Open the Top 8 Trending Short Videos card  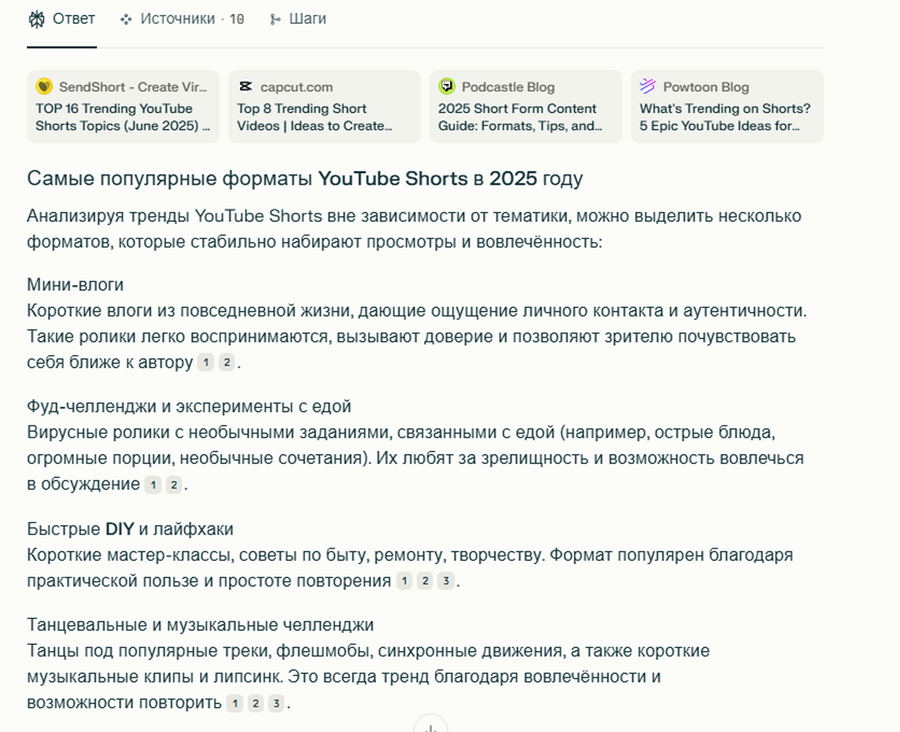click(x=325, y=107)
